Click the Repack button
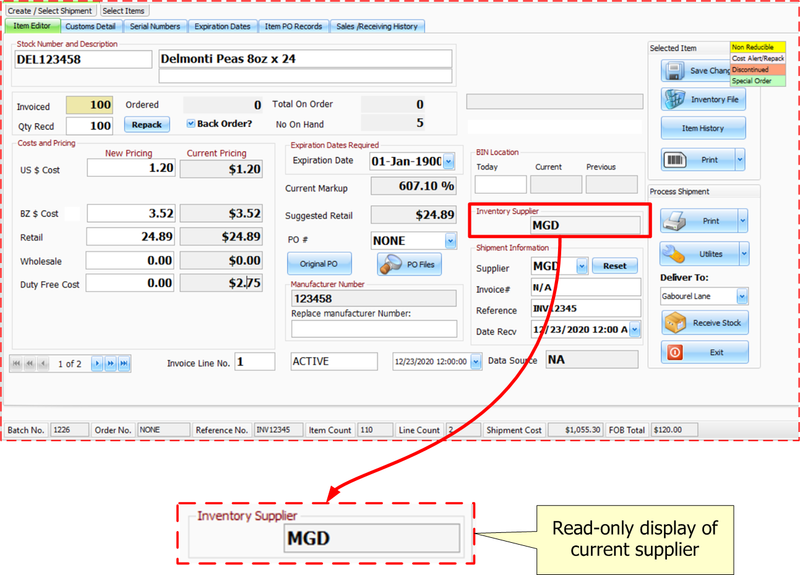This screenshot has width=800, height=575. coord(147,124)
